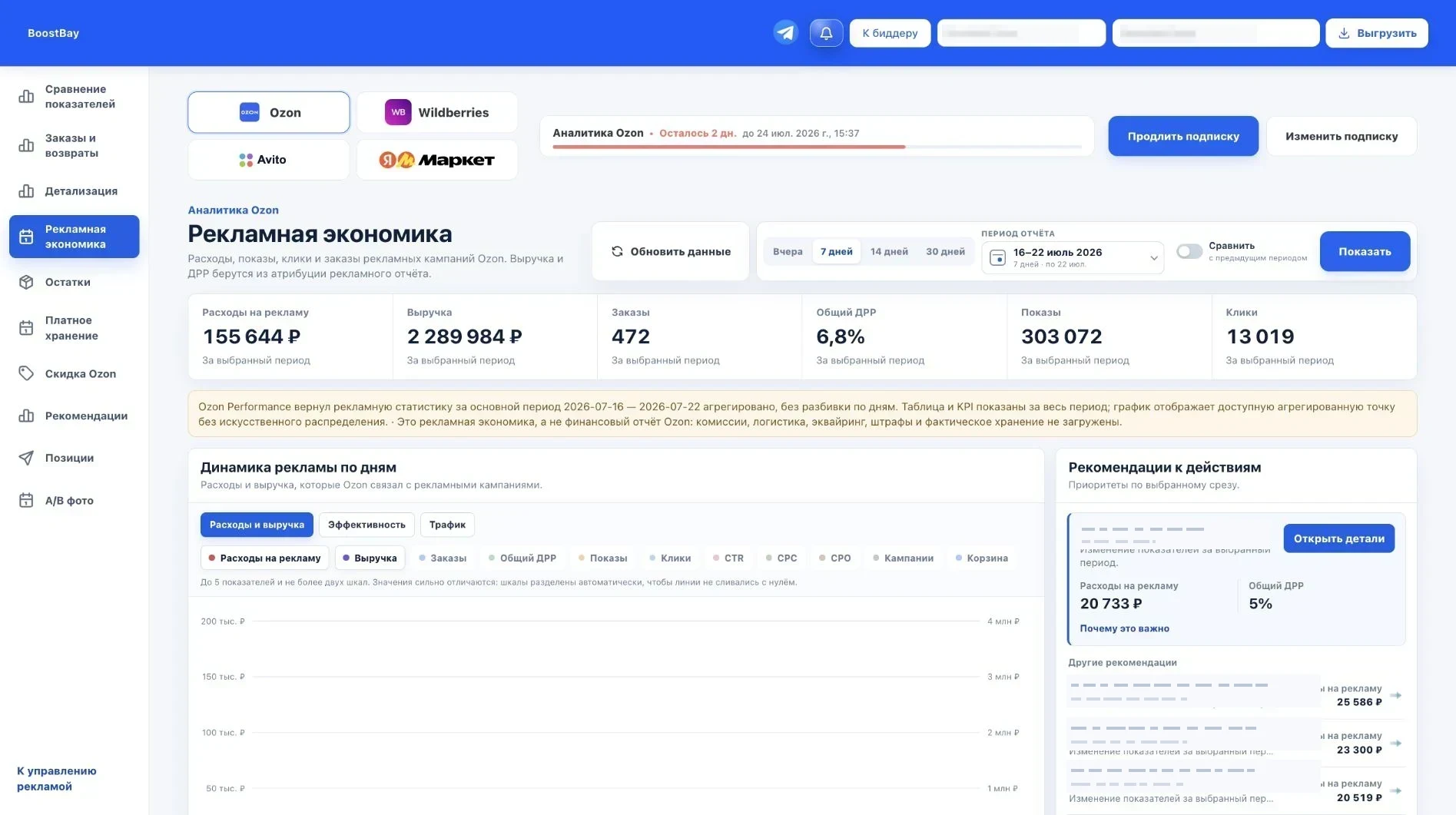The width and height of the screenshot is (1456, 815).
Task: Click the Детализация bar chart icon
Action: click(26, 191)
